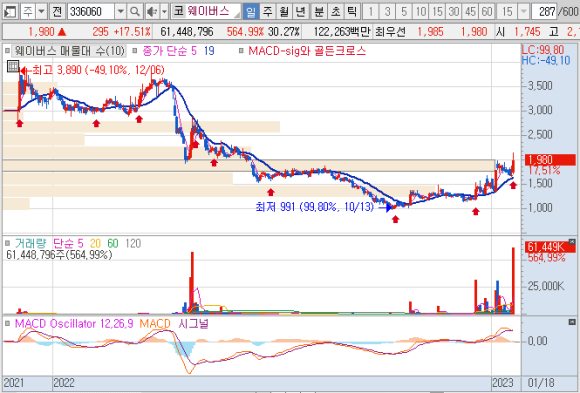Choose the 1 interval button
Image resolution: width=580 pixels, height=393 pixels.
coord(371,11)
